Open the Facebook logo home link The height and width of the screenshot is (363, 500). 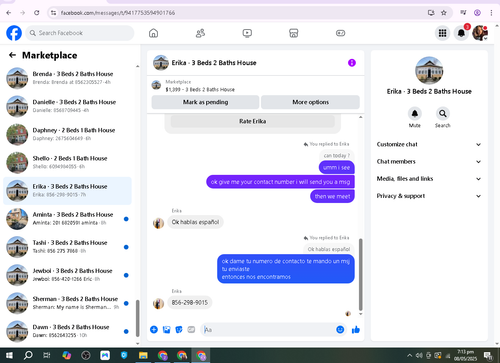point(14,33)
